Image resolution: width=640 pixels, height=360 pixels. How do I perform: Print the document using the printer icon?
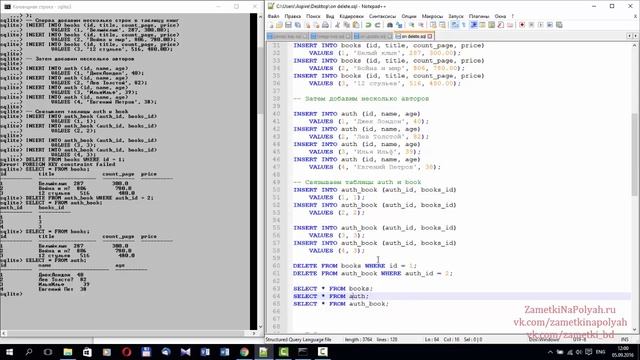click(326, 25)
